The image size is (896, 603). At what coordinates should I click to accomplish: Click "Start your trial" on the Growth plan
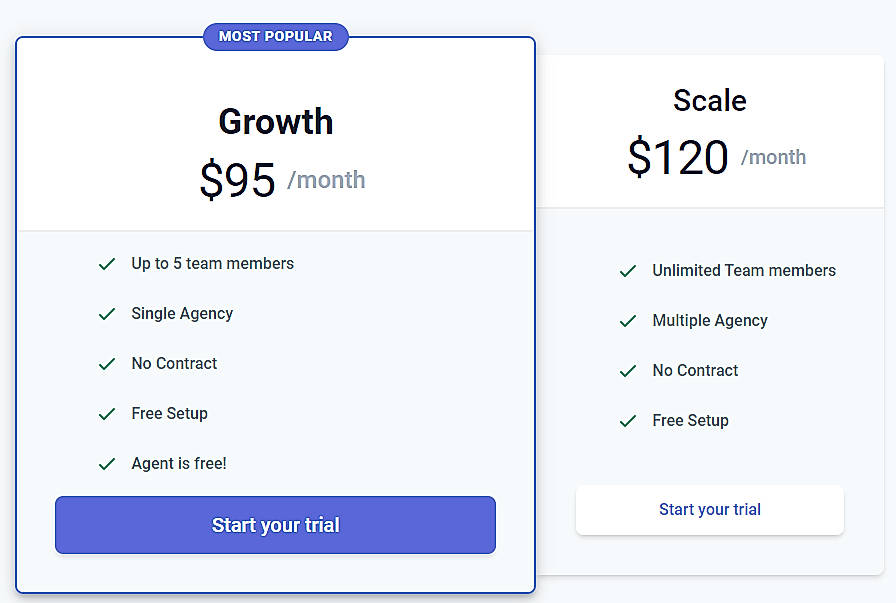(x=275, y=525)
